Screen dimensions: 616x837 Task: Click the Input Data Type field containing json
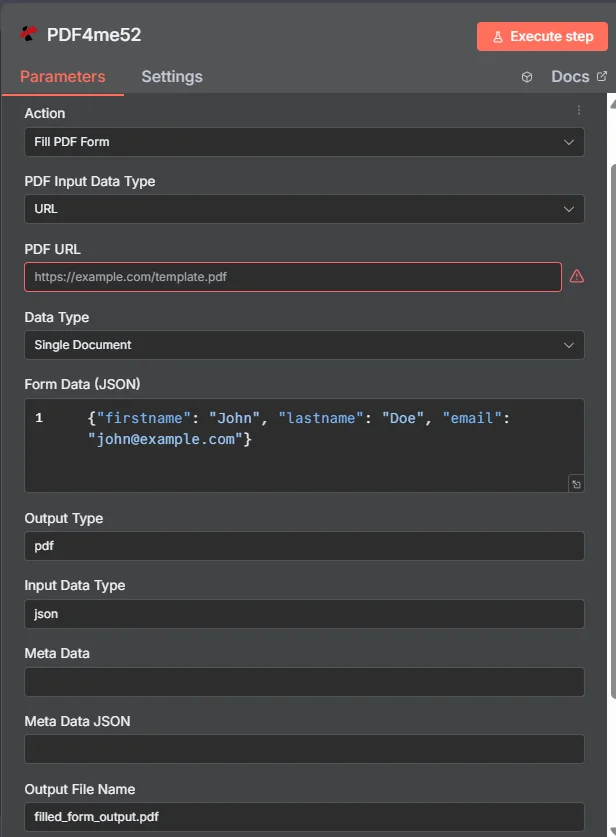304,614
